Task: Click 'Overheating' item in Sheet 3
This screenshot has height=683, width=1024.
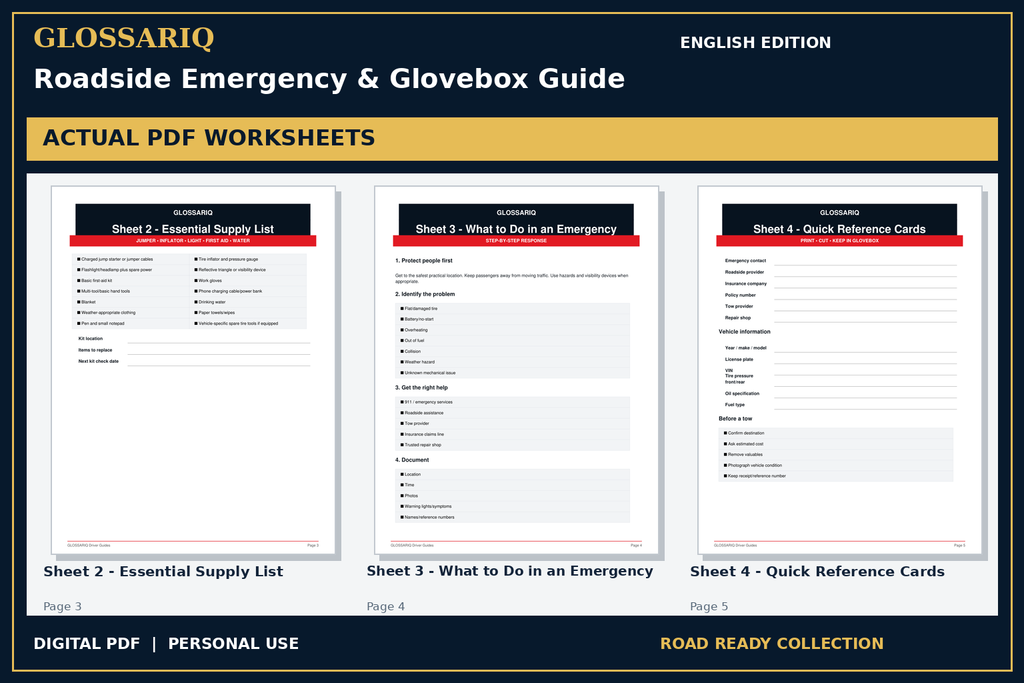Action: click(415, 330)
